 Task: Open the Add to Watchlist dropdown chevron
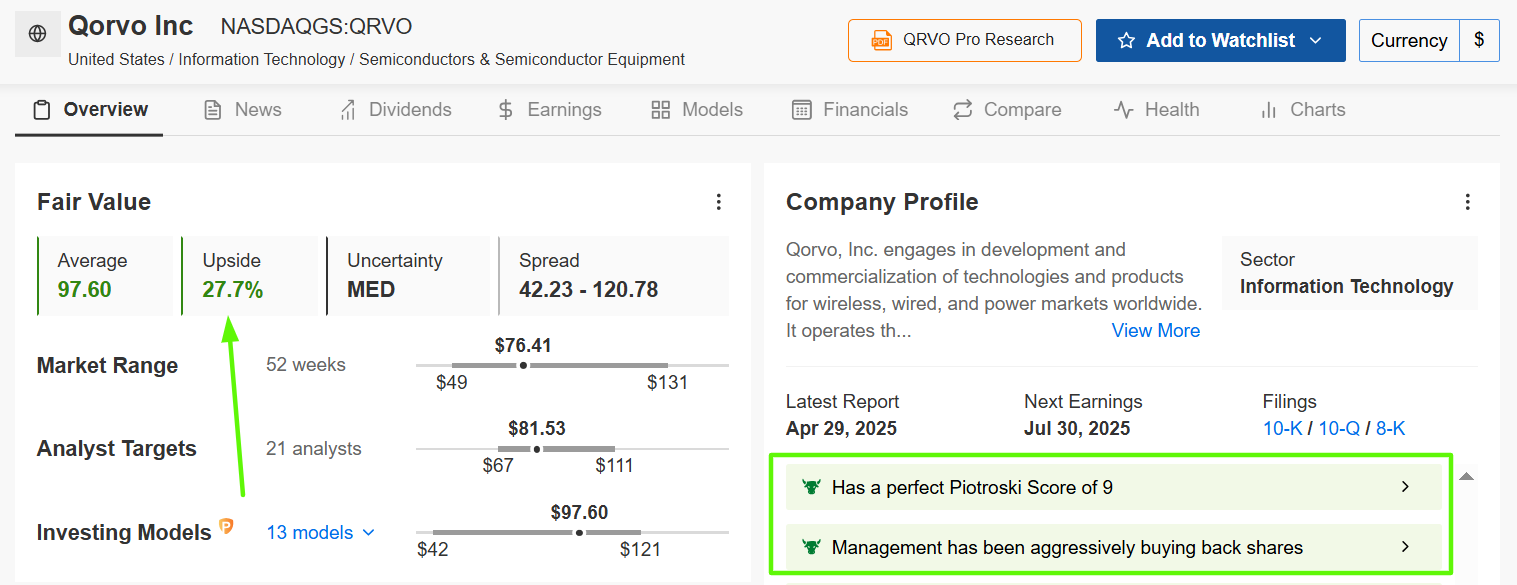point(1315,41)
